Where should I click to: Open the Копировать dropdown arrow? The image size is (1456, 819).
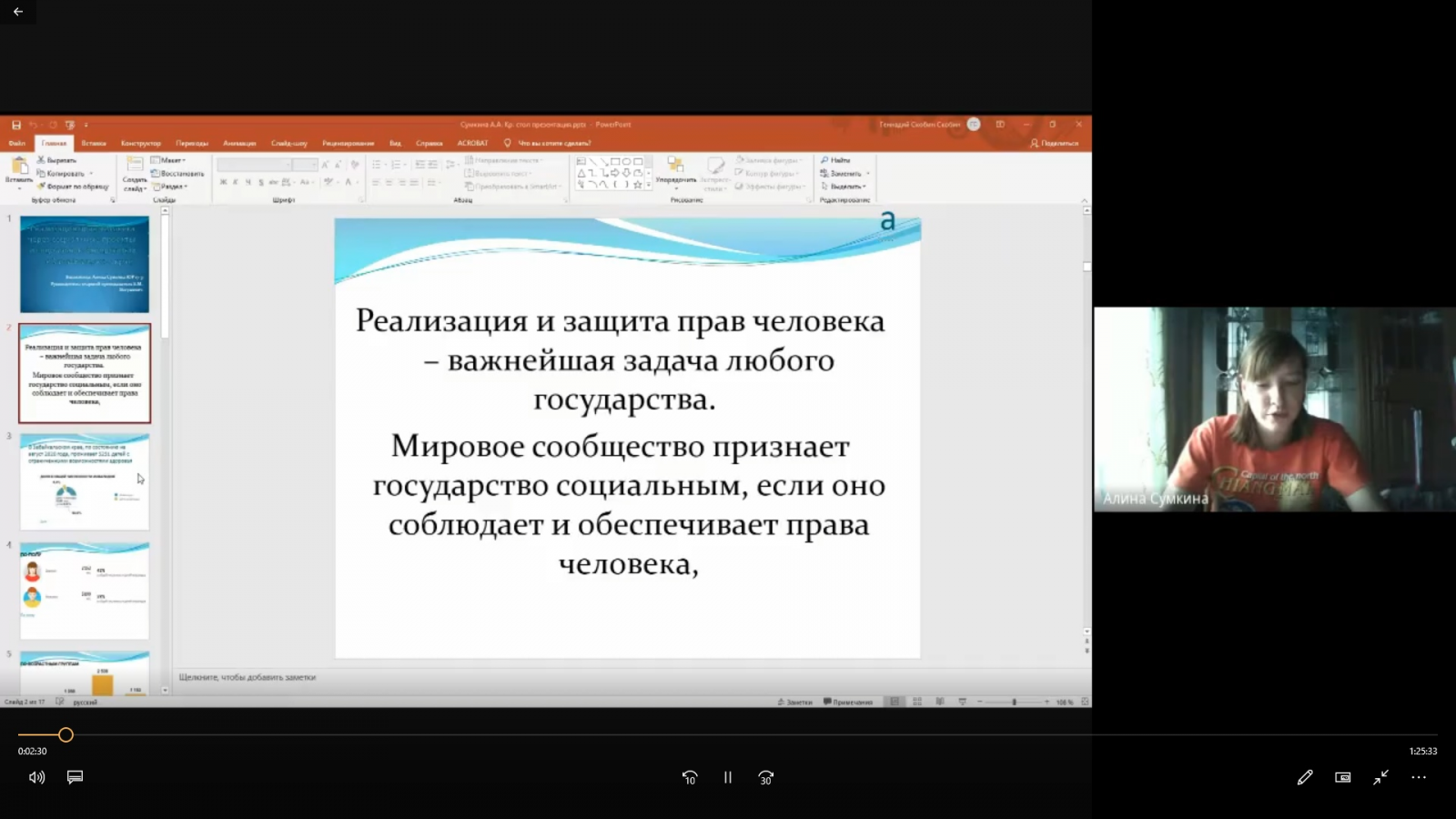(91, 173)
